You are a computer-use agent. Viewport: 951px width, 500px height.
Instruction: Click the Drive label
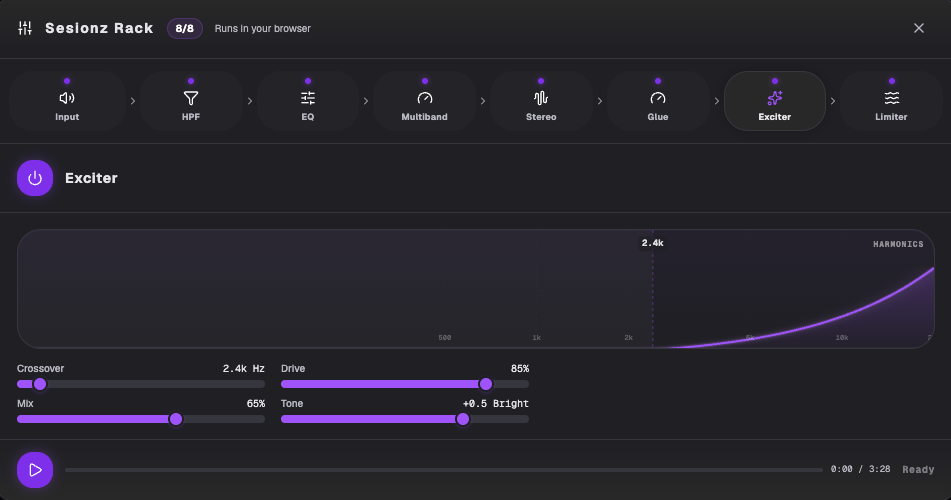(293, 368)
